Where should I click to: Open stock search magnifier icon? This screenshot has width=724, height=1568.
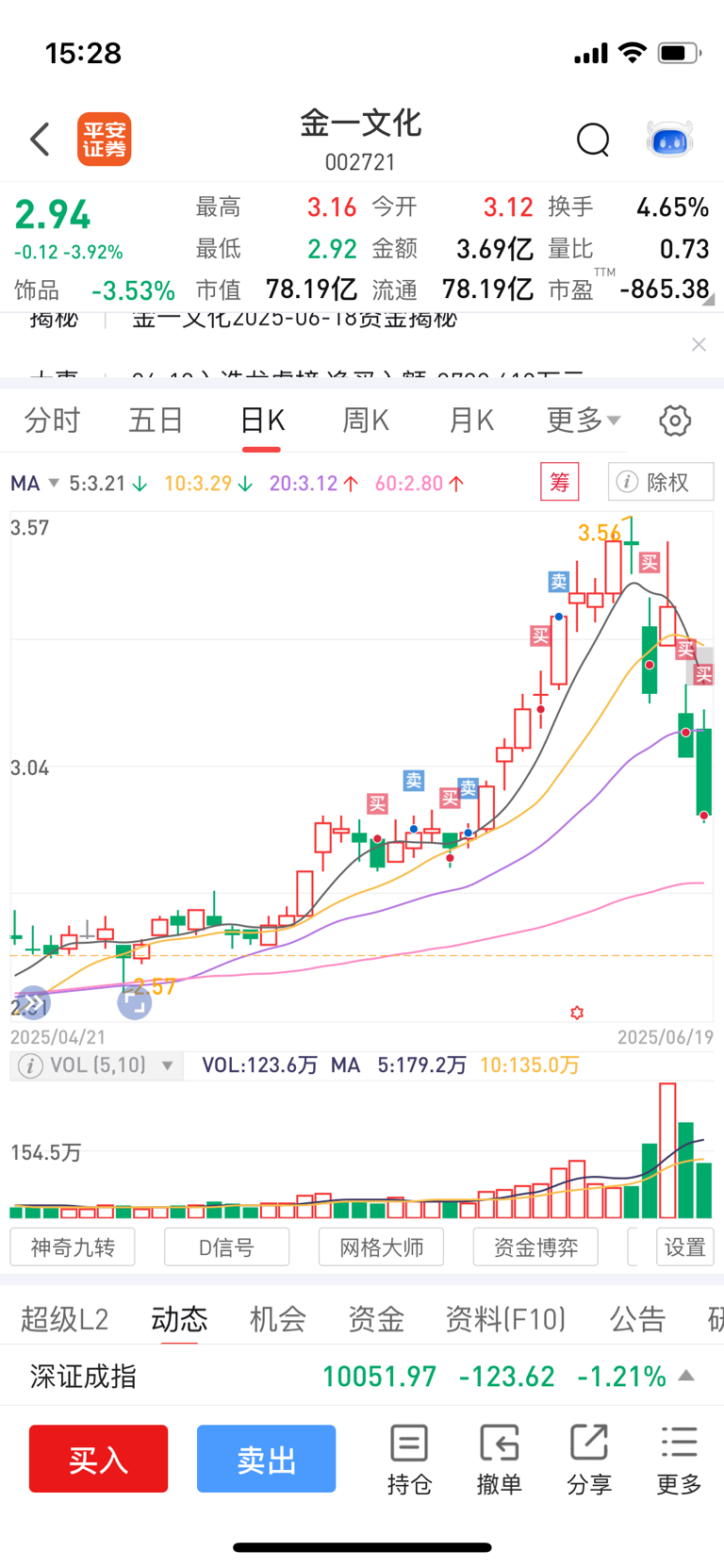(593, 140)
